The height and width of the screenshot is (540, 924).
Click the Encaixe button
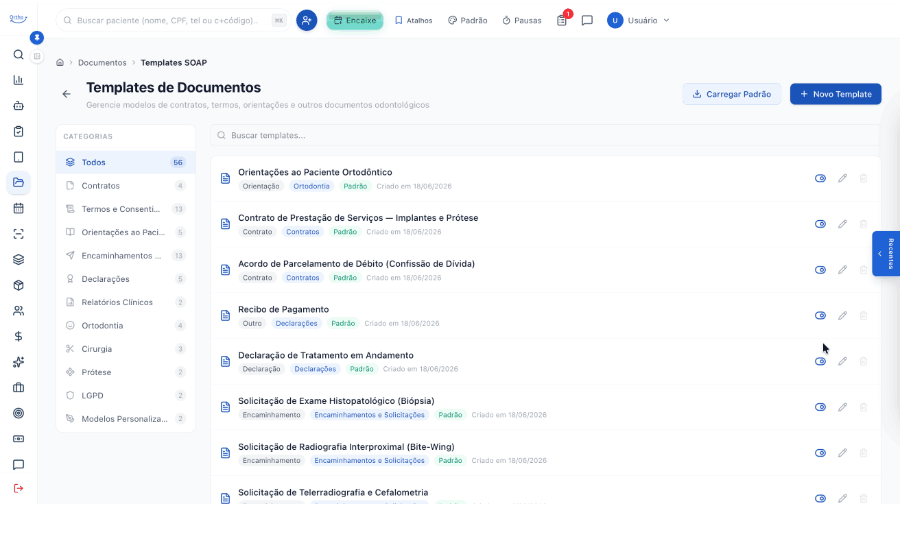coord(355,20)
